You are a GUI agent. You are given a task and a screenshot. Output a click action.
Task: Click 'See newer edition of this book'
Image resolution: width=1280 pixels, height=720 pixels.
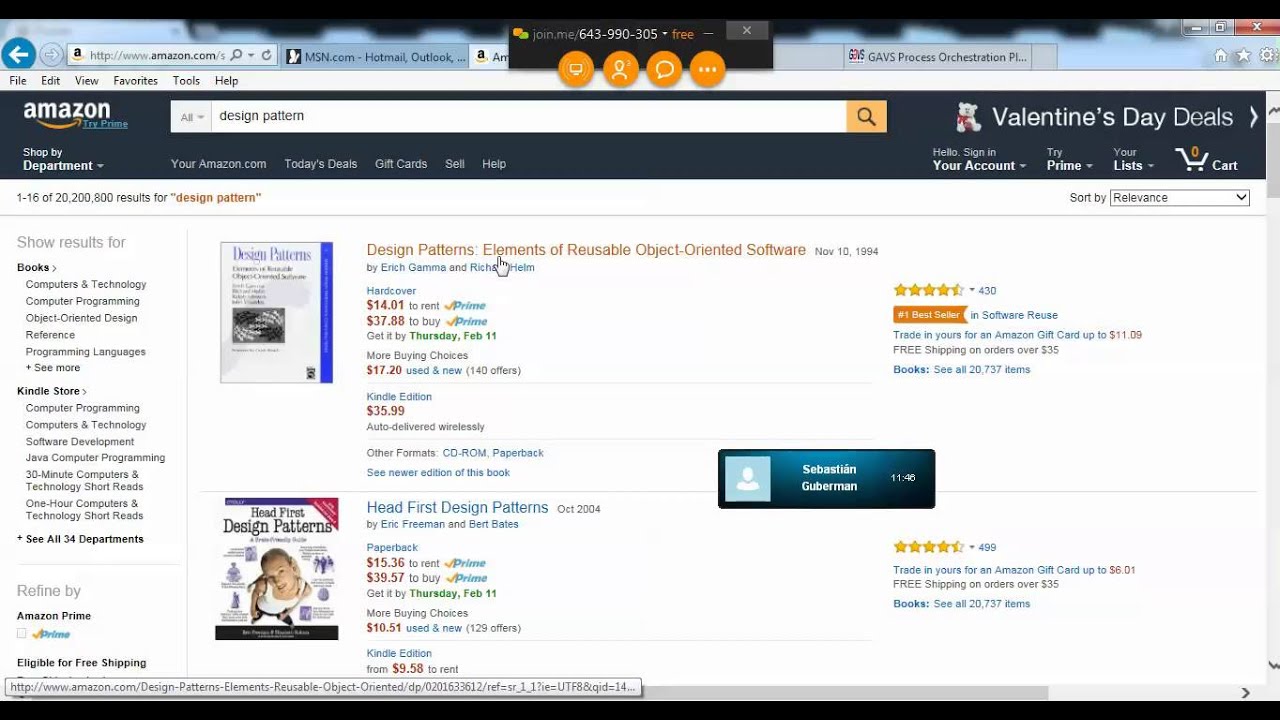click(x=438, y=473)
